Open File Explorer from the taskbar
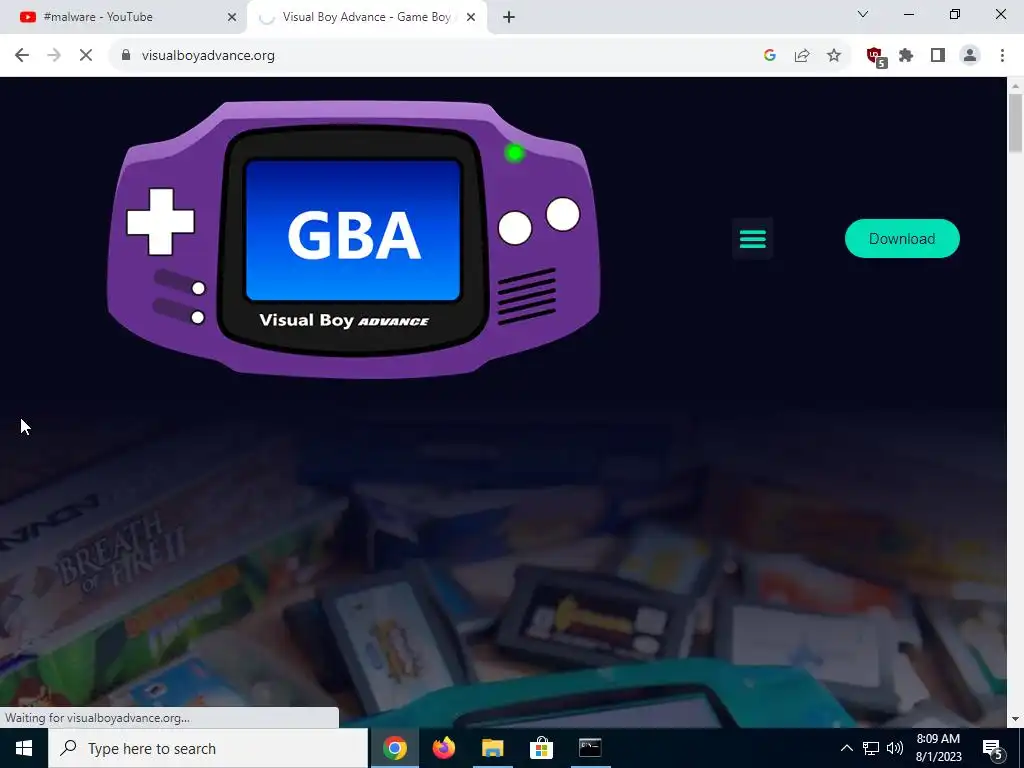The image size is (1024, 768). click(x=492, y=748)
